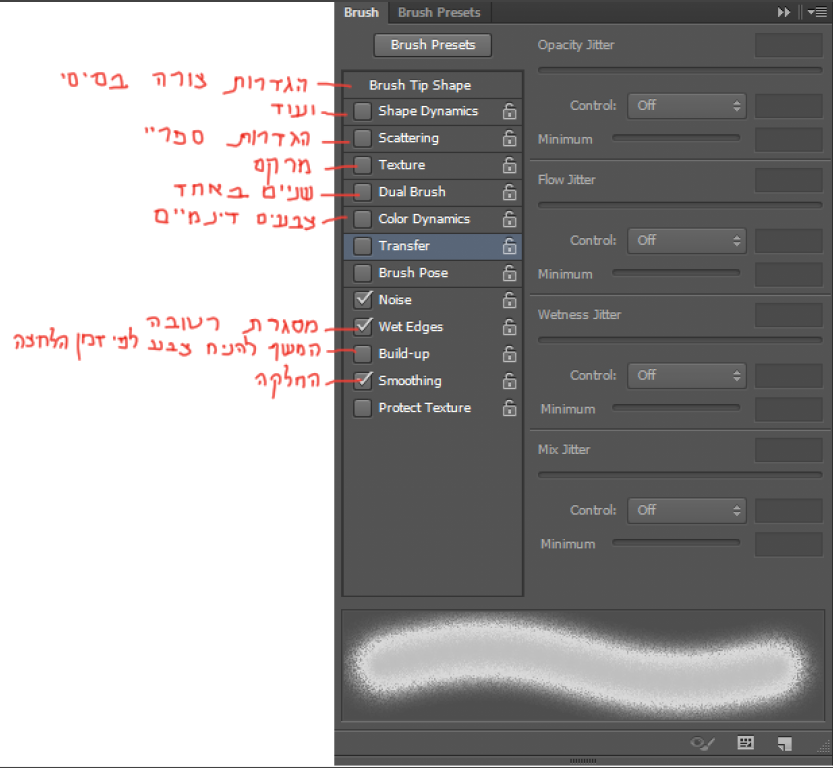Enable the Build-up checkbox

(362, 354)
